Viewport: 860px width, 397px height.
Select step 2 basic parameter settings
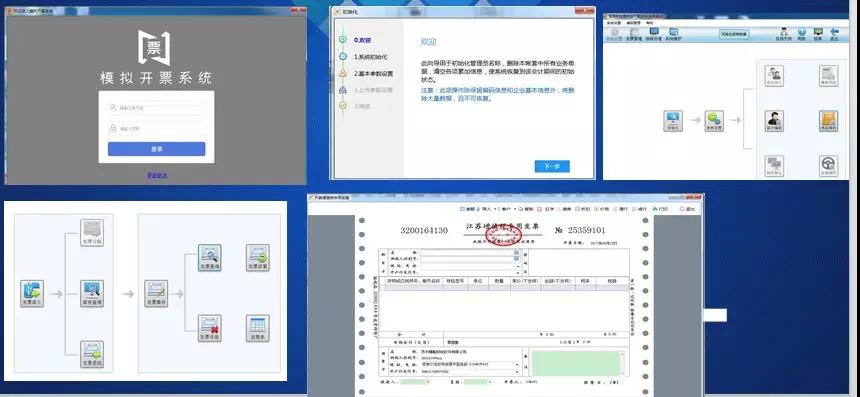tap(374, 73)
